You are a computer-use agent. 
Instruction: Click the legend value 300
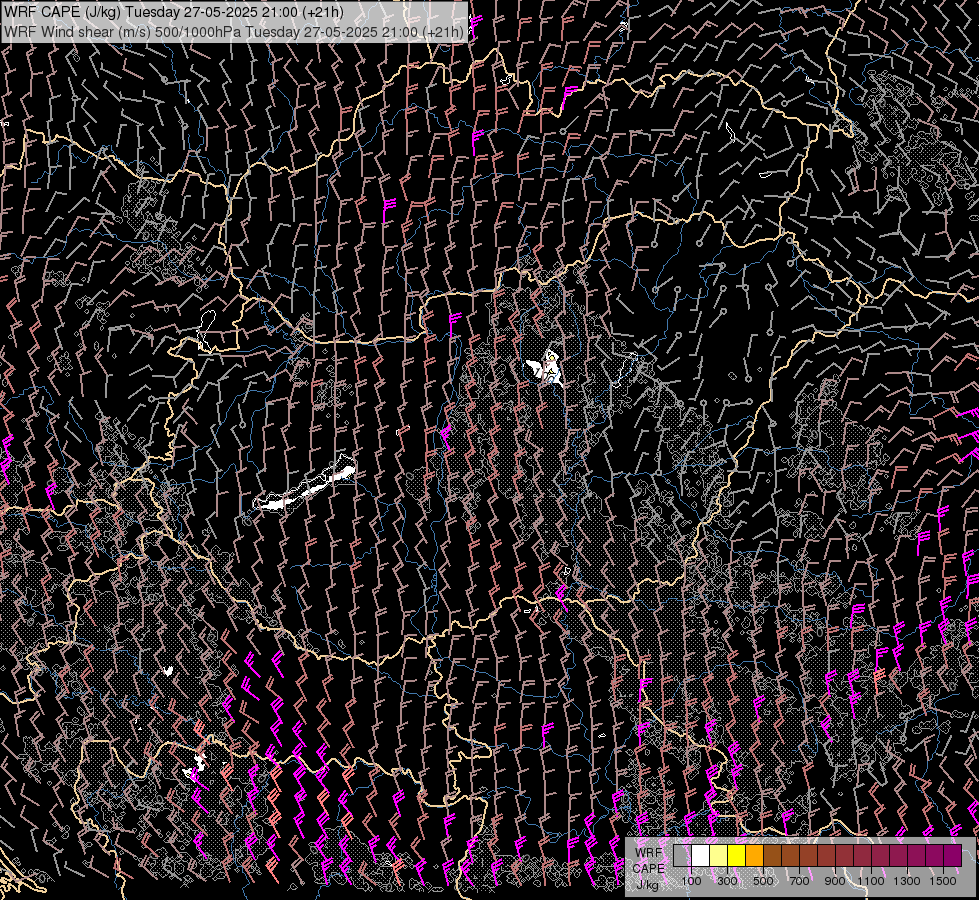727,881
